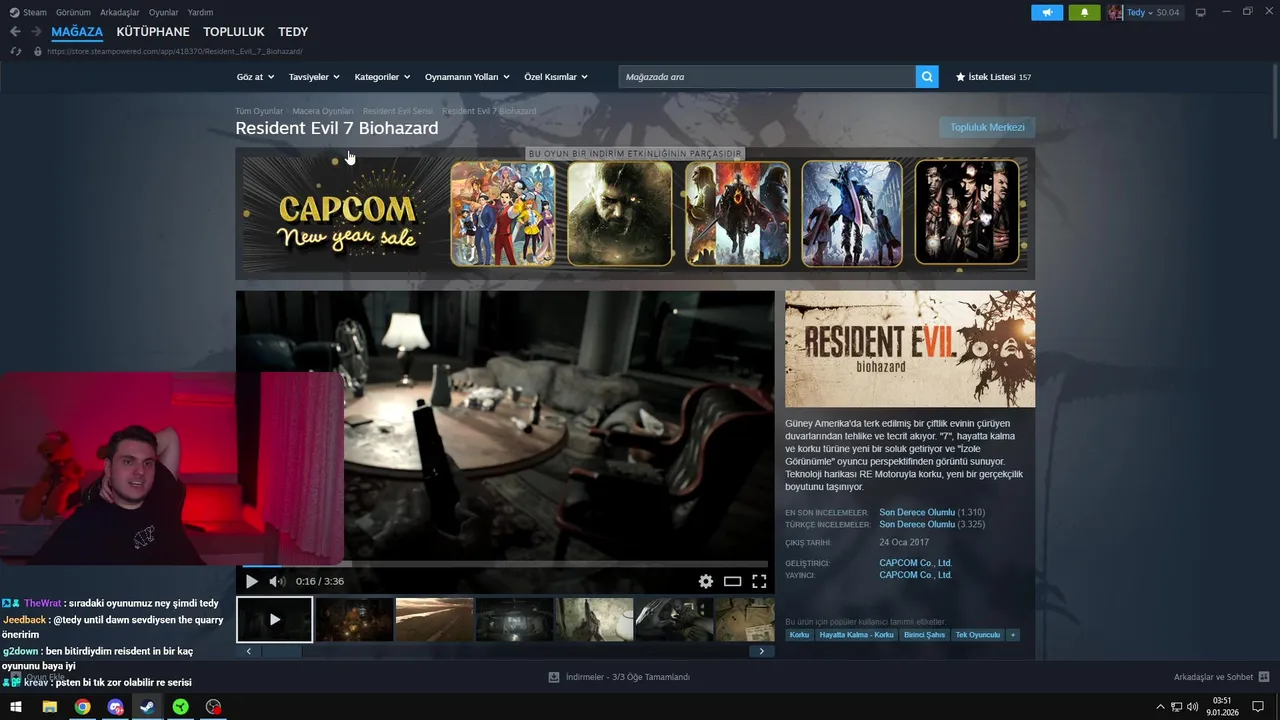Switch to the TOPLULUK tab
1280x720 pixels.
(234, 32)
